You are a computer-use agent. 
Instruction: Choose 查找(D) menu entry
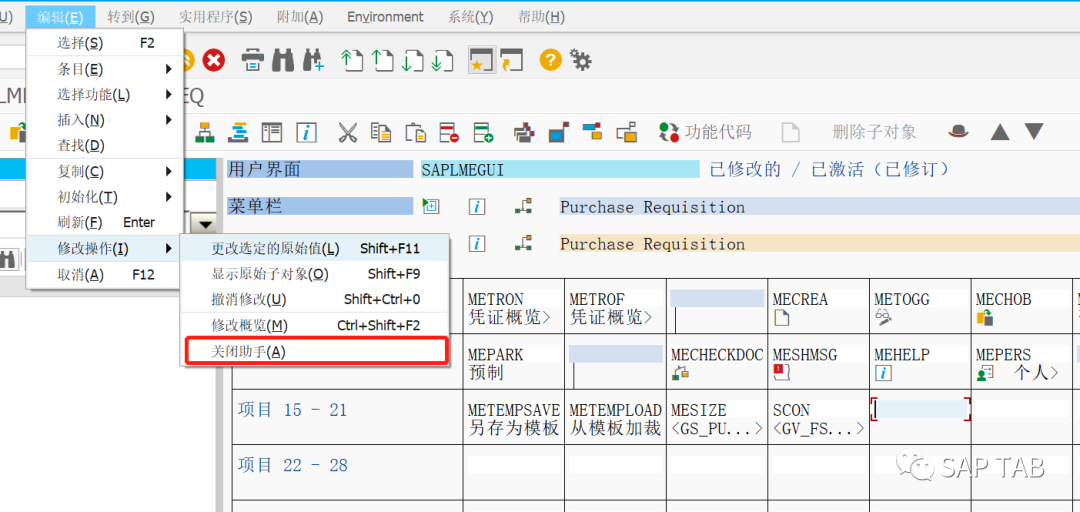click(105, 145)
